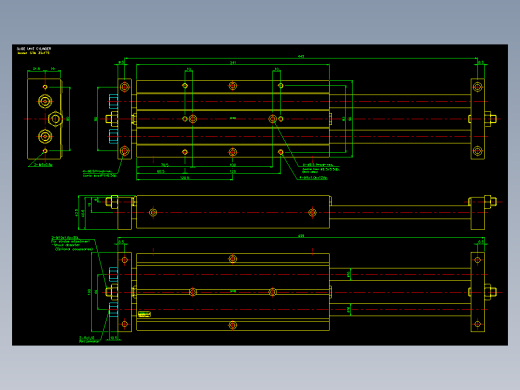
Task: Click the small yellow nameplate in bottom view
Action: tap(144, 314)
